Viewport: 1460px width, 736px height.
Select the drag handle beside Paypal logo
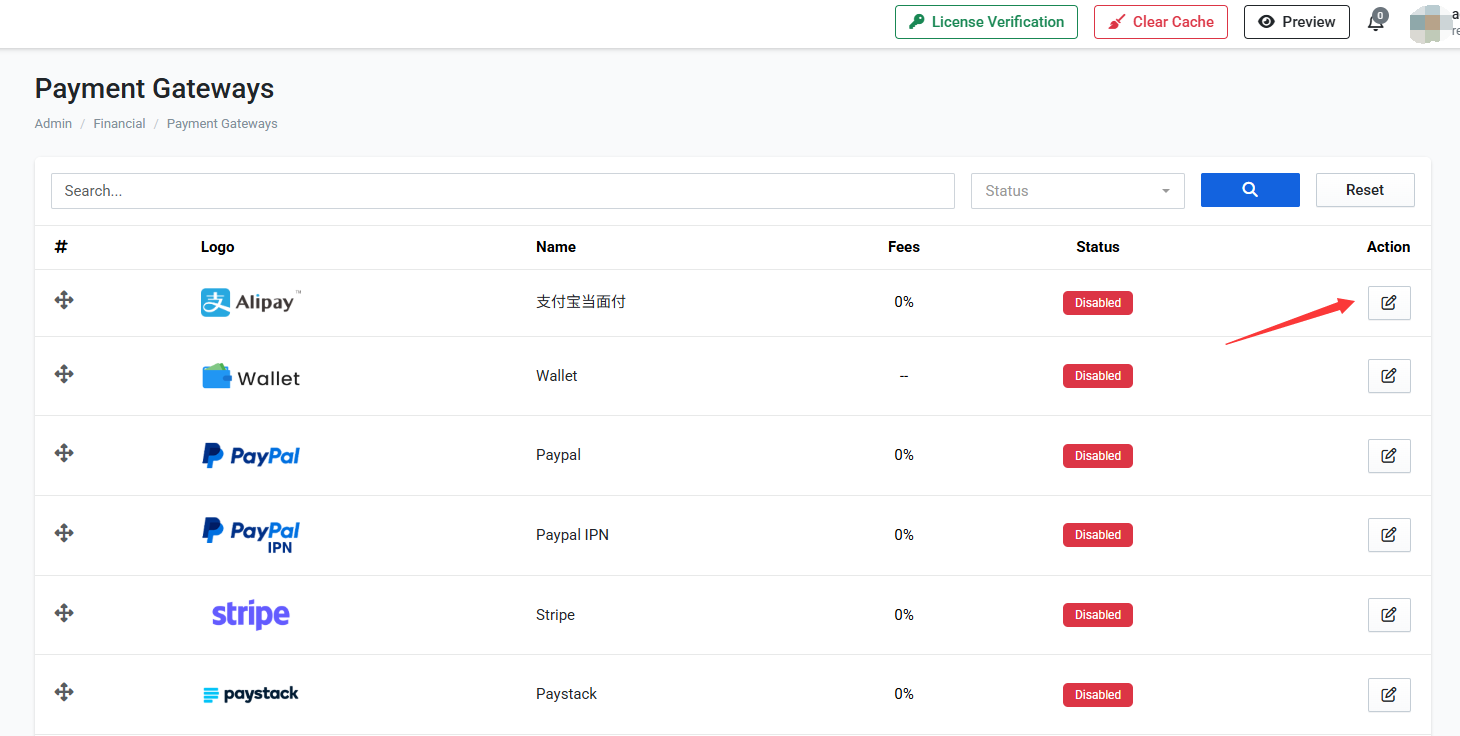[64, 453]
